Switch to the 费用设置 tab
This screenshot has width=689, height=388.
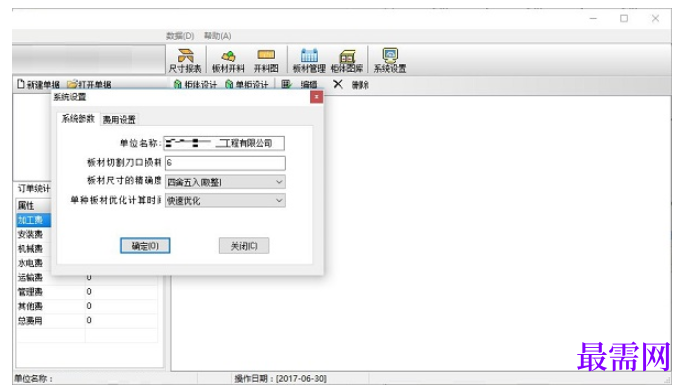point(119,120)
